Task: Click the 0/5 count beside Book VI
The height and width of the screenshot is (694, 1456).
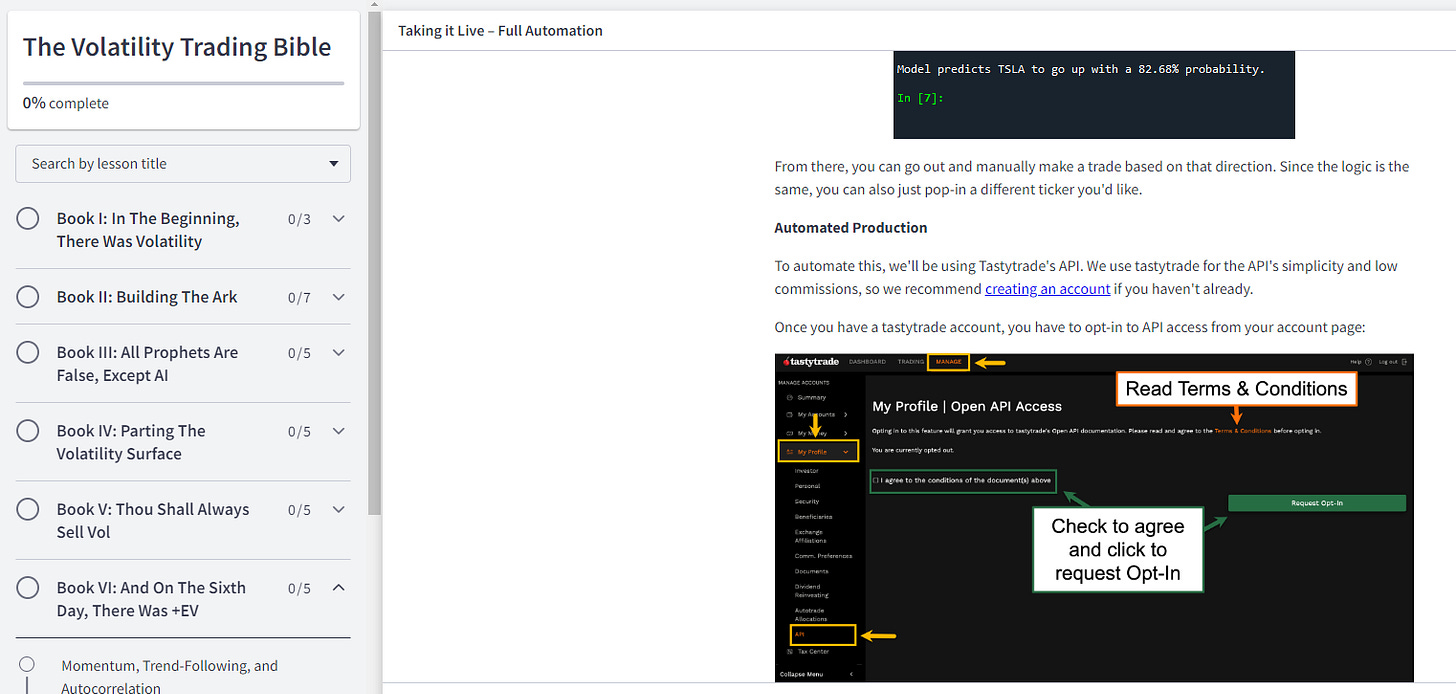Action: pos(299,588)
